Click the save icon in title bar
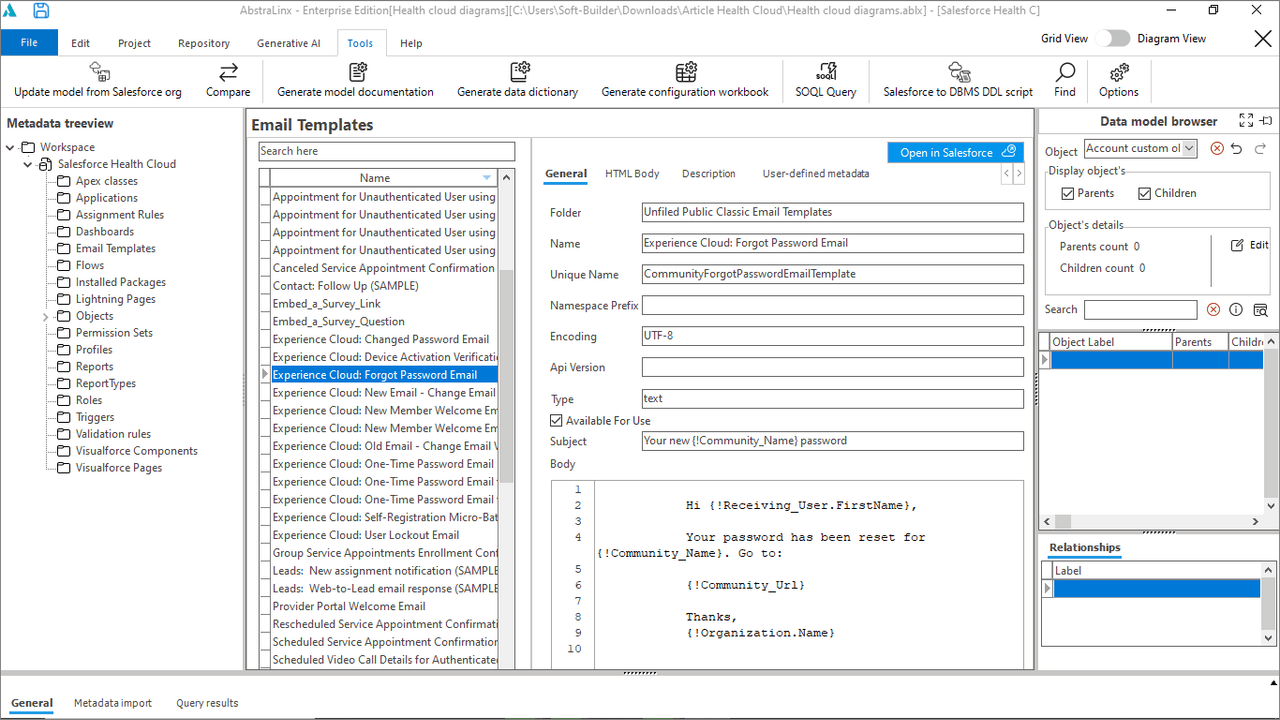The width and height of the screenshot is (1280, 720). pyautogui.click(x=41, y=11)
